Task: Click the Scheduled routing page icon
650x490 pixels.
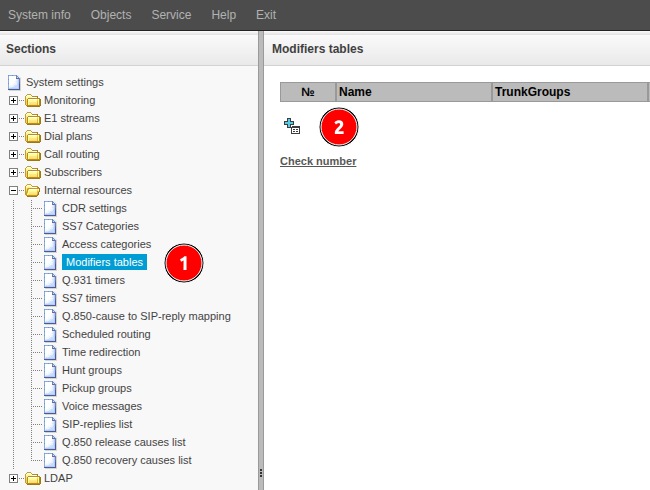Action: pyautogui.click(x=51, y=334)
